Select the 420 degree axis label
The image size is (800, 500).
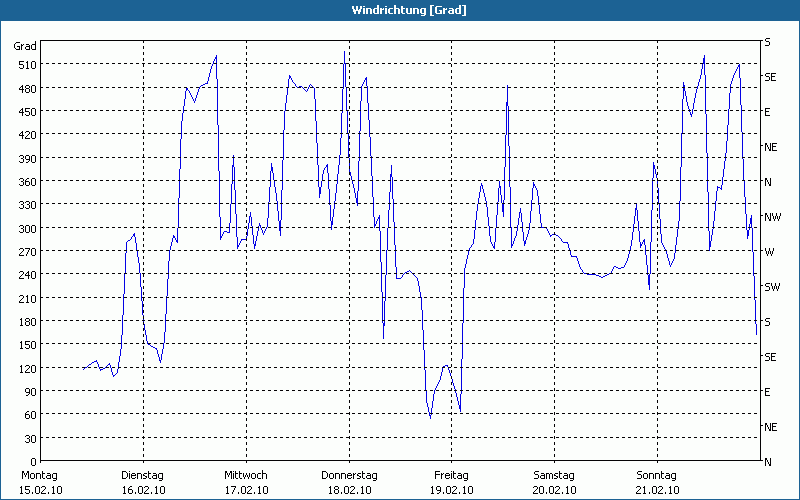tap(29, 135)
